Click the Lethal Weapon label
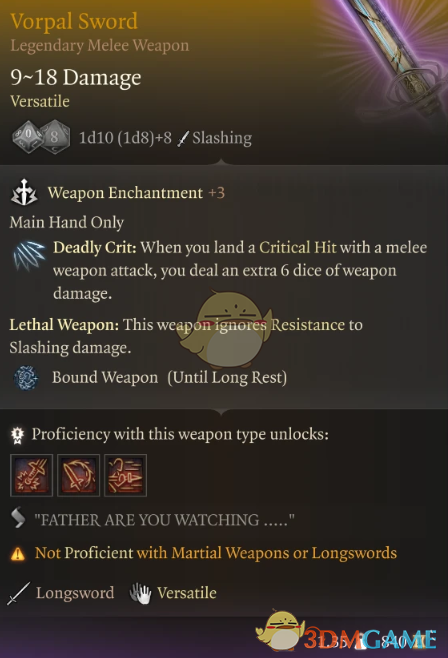This screenshot has width=448, height=658. point(64,324)
